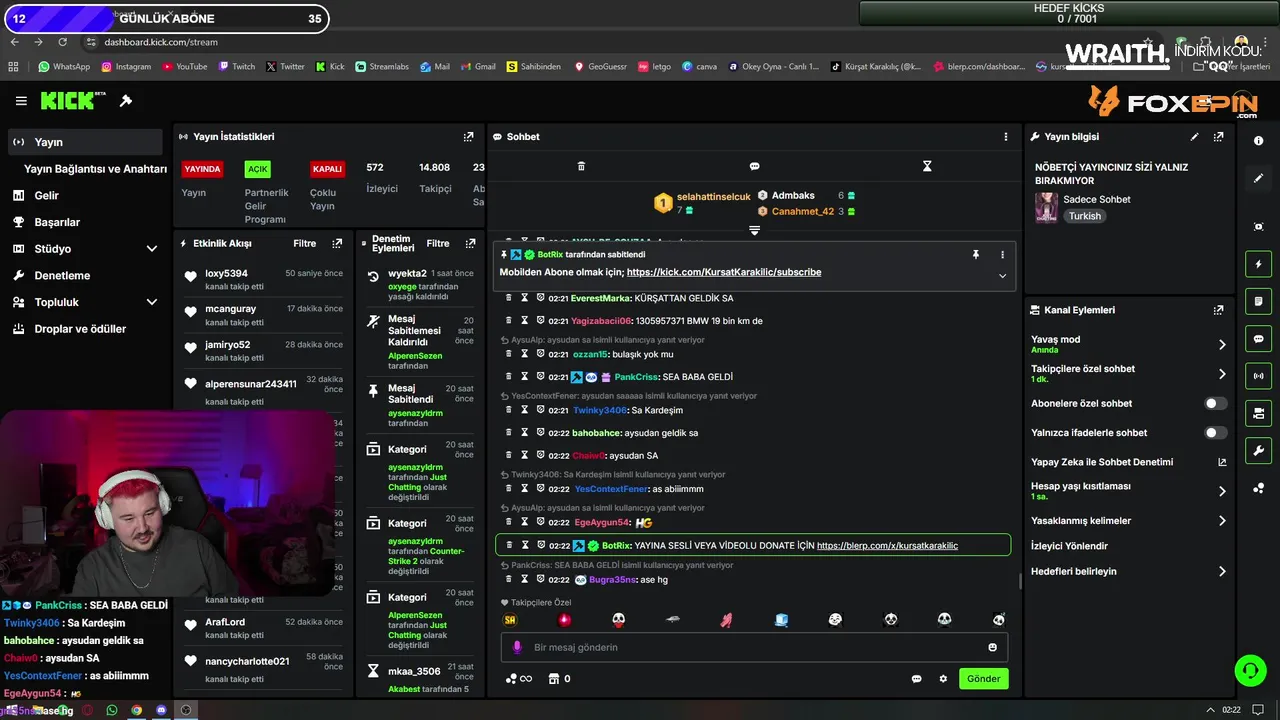Pop out the Yayın bilgisi panel
This screenshot has height=720, width=1280.
point(1218,137)
